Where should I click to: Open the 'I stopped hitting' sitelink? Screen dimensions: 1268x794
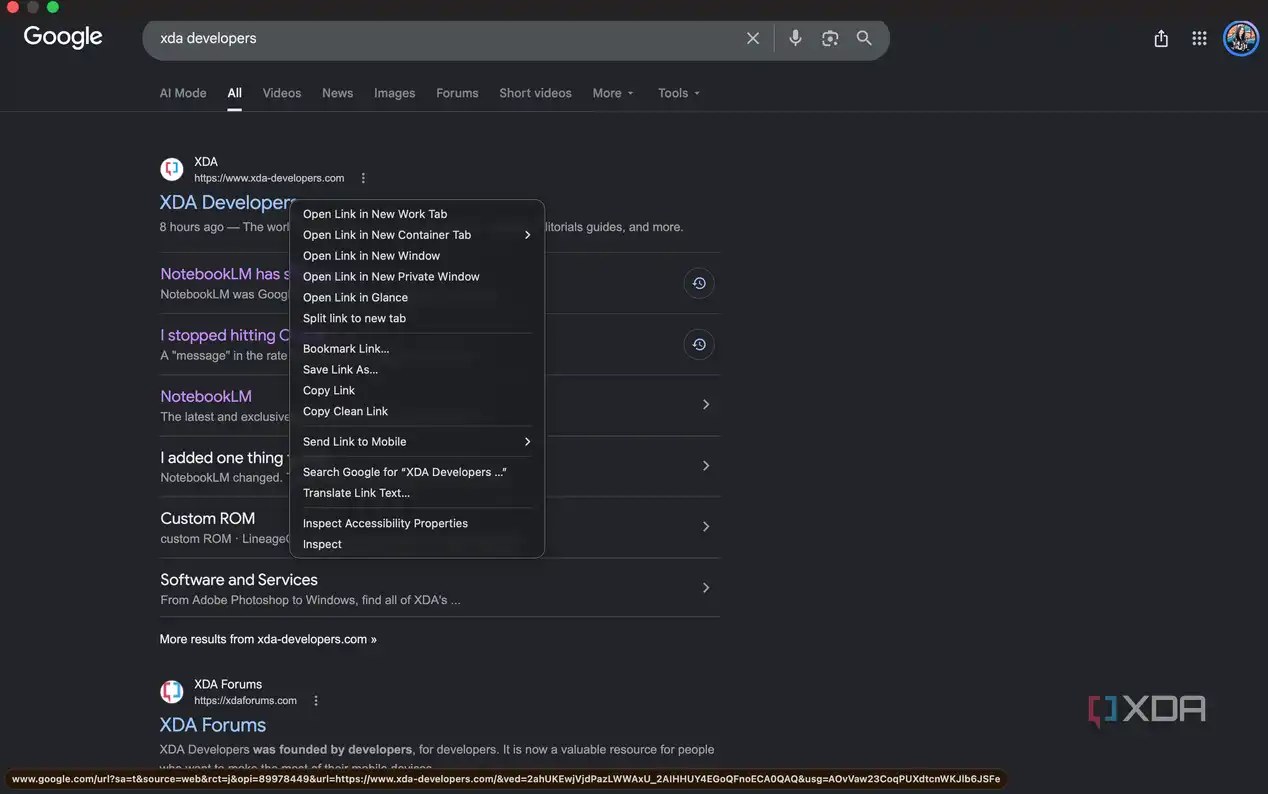click(225, 335)
